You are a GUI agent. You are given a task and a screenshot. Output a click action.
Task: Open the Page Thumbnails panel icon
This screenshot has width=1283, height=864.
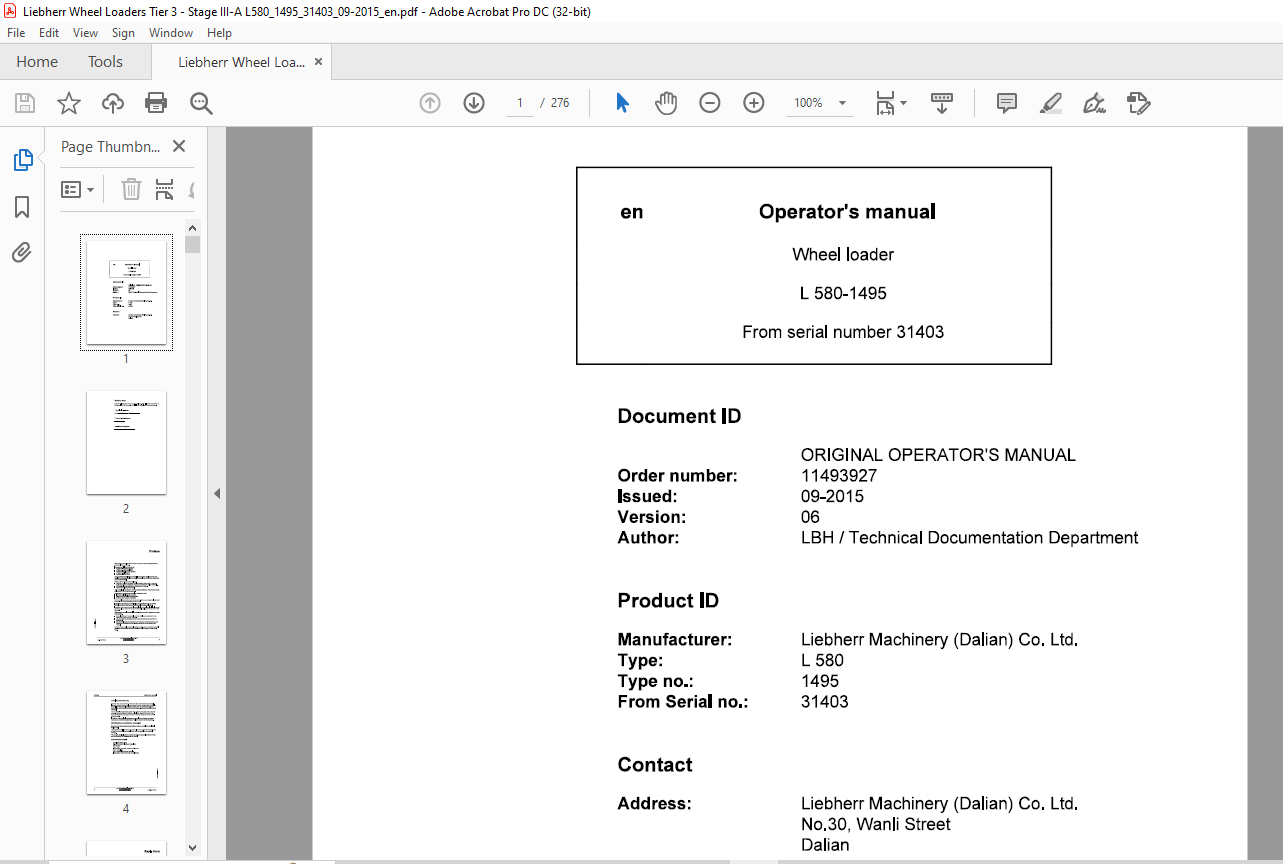(x=22, y=160)
